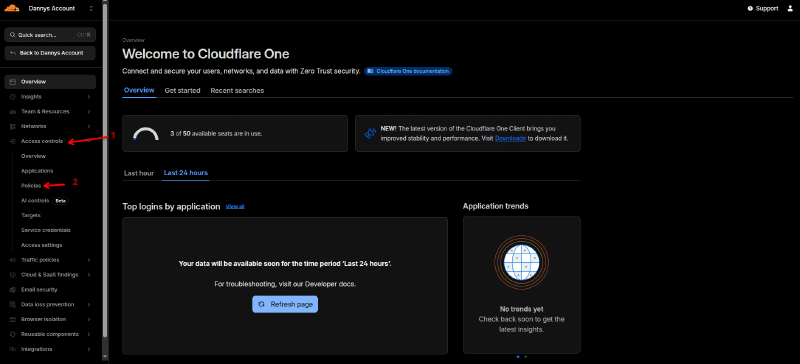Click the breadcrumb Overview text above heading
The width and height of the screenshot is (800, 364).
(133, 39)
